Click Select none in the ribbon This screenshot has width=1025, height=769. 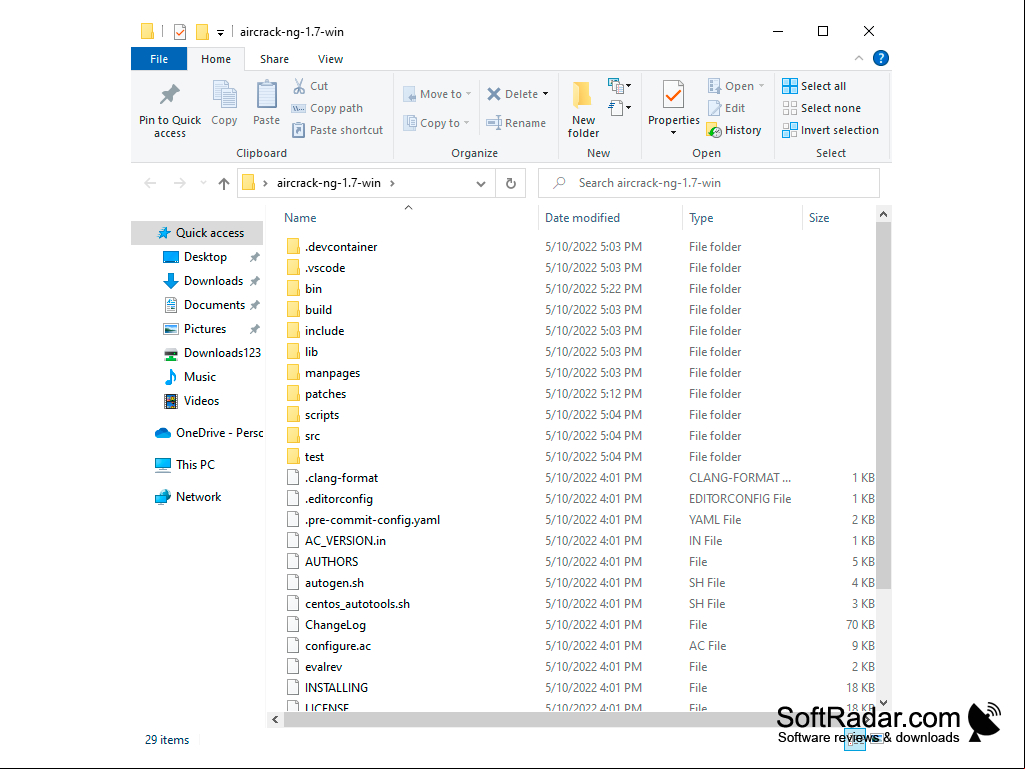[x=822, y=108]
